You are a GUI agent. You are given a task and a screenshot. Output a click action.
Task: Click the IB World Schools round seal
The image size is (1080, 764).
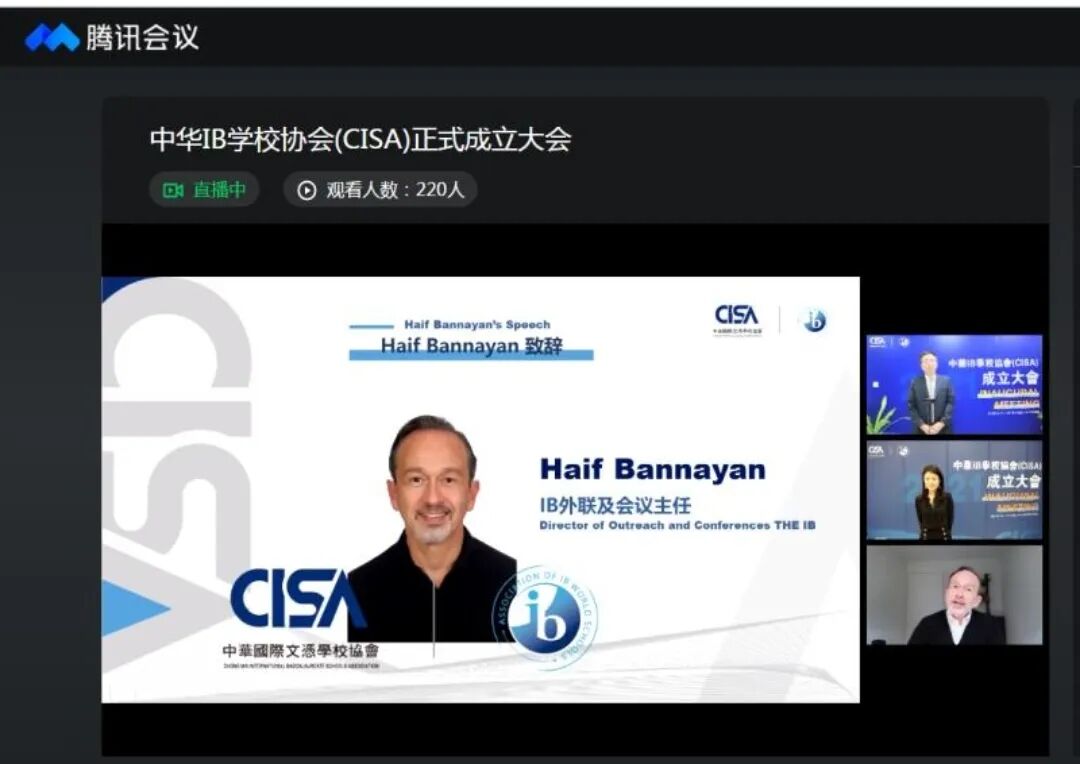click(x=544, y=617)
